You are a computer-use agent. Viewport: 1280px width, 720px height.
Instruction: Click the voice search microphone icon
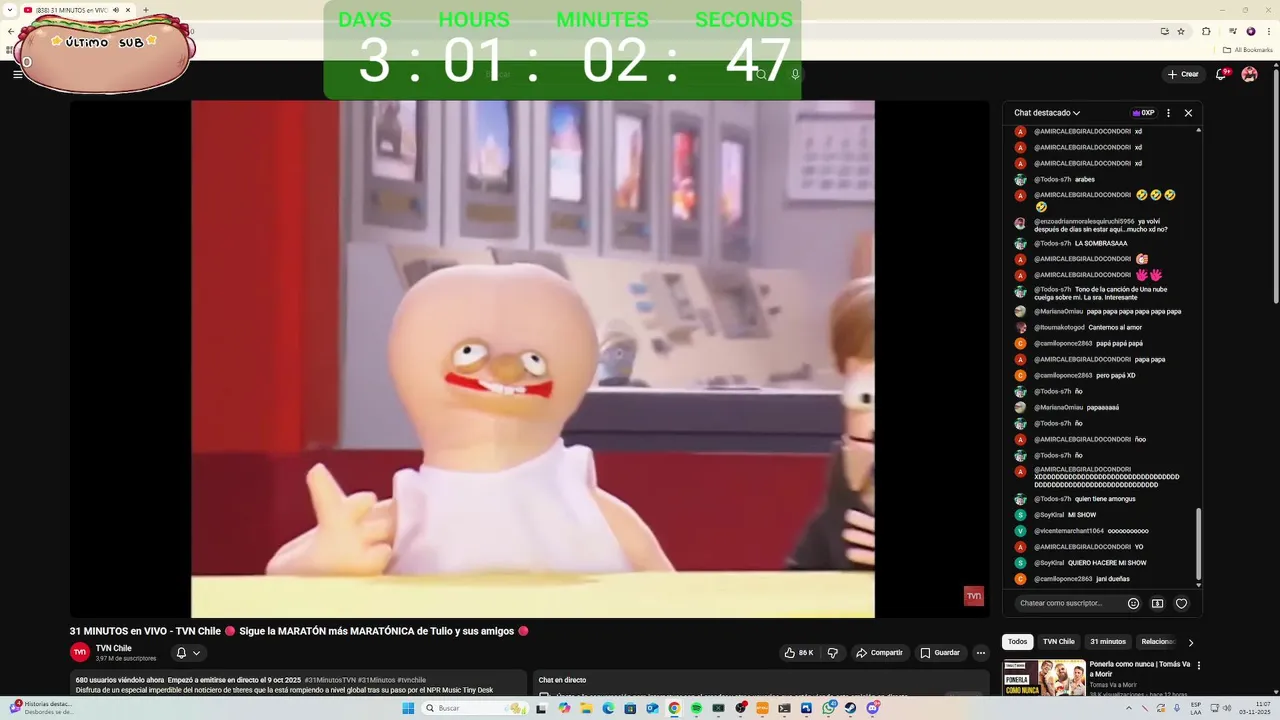pos(795,74)
